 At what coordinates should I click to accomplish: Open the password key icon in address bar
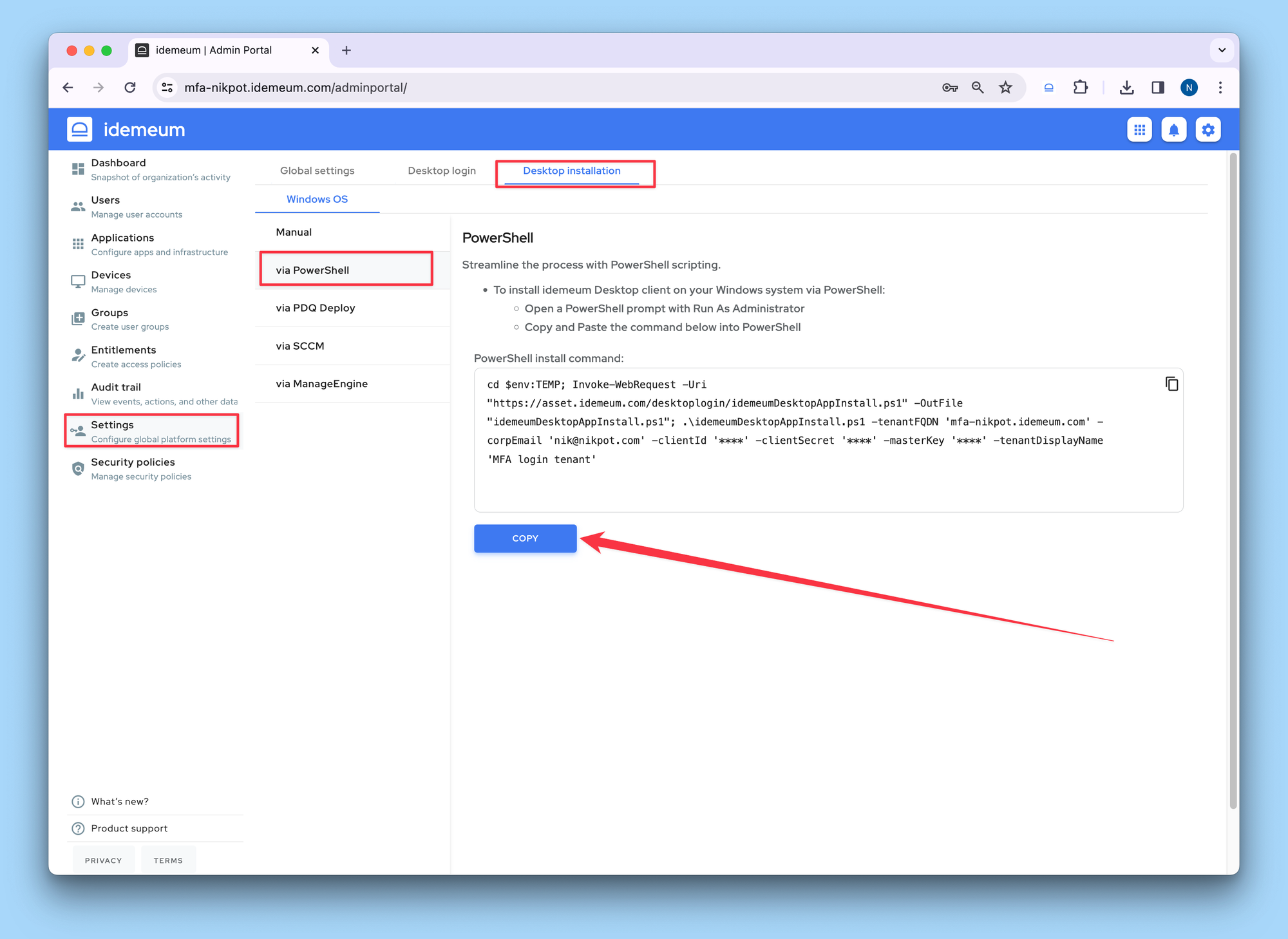click(x=950, y=88)
